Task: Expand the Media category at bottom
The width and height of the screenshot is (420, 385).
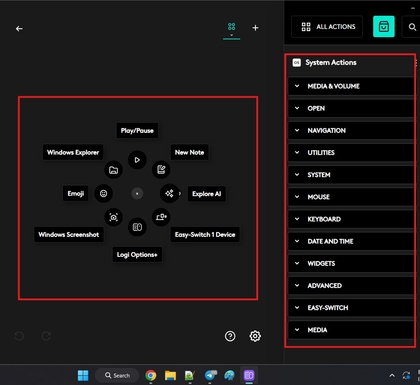Action: (351, 330)
